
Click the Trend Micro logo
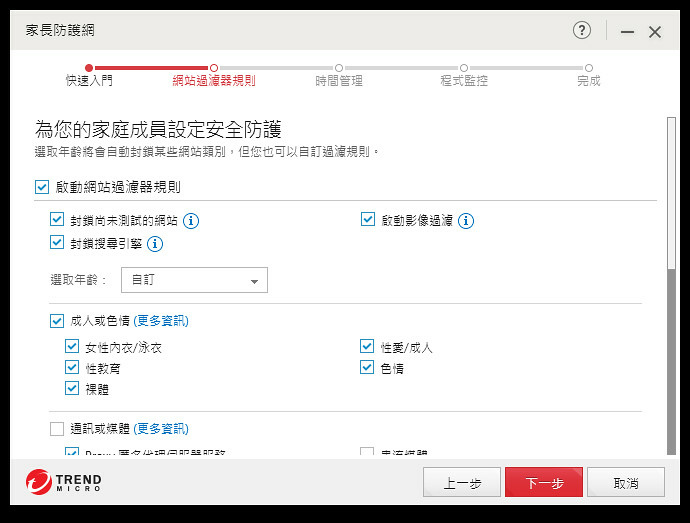pyautogui.click(x=64, y=482)
